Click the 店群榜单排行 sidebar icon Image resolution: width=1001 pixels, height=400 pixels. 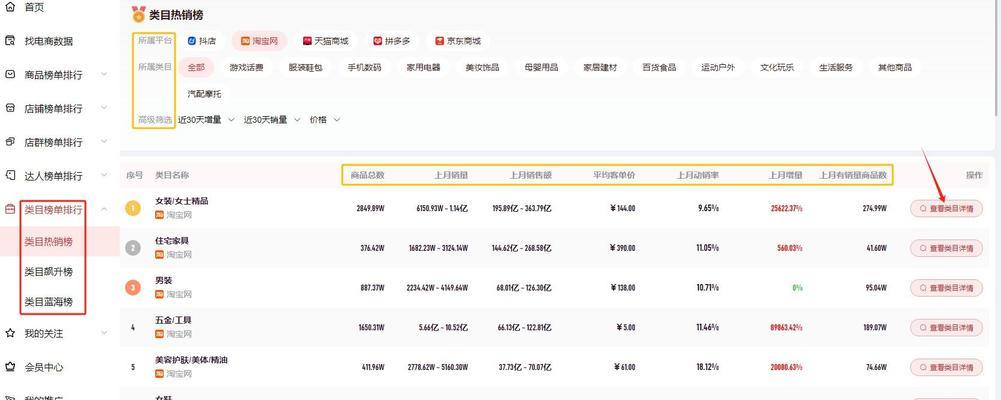[x=10, y=142]
